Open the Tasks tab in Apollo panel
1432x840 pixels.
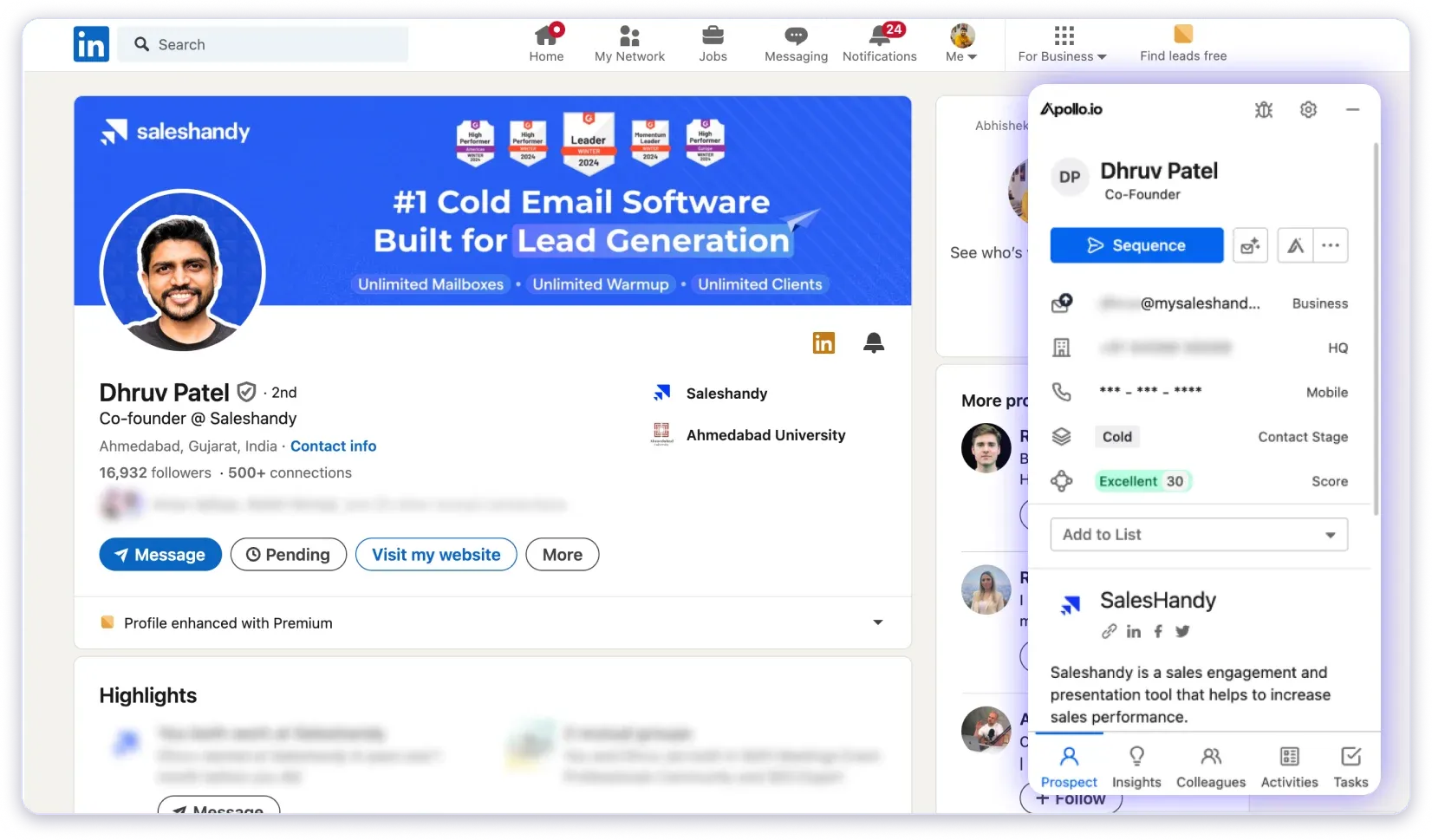1350,765
